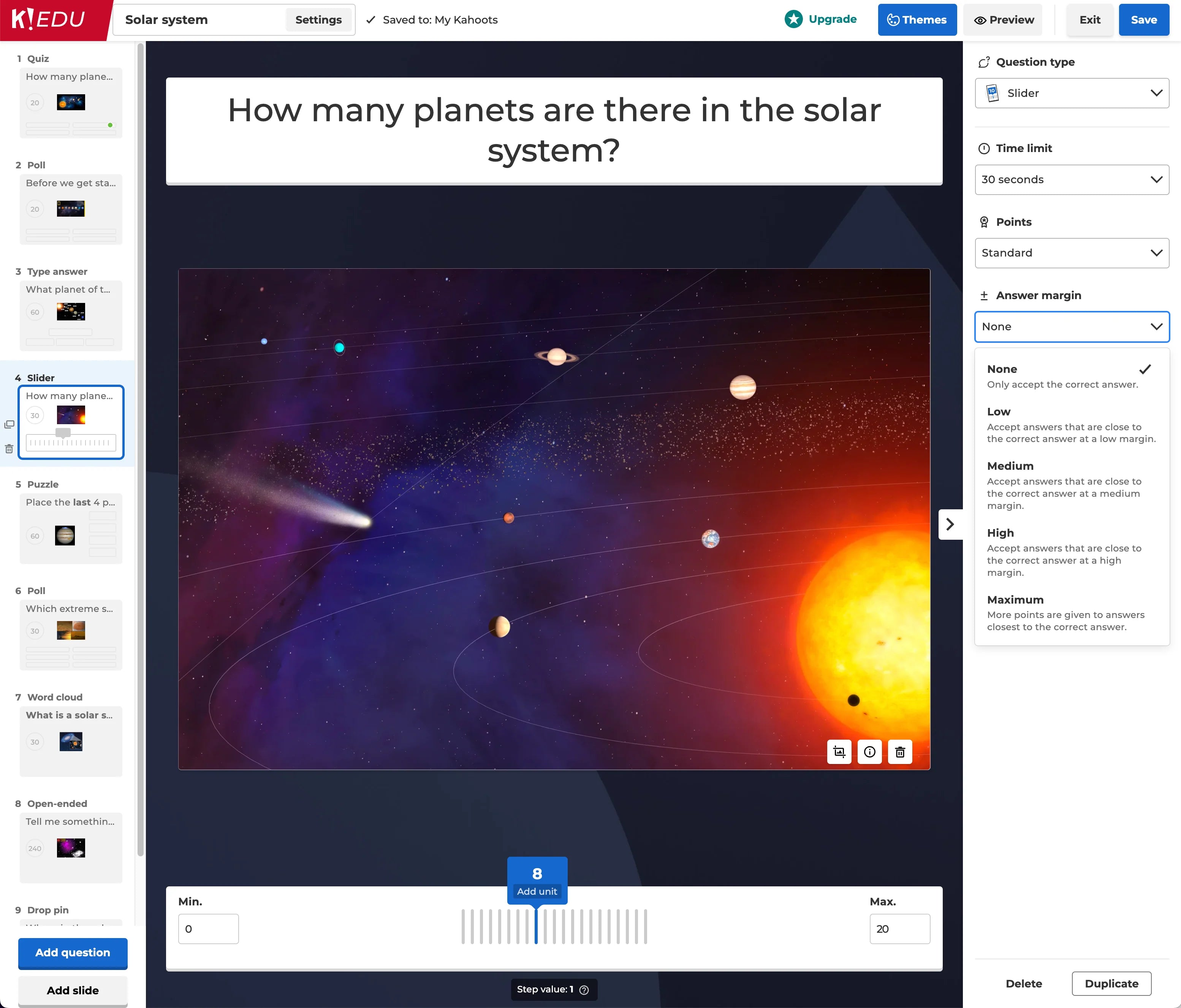Click the Max. value input field

pyautogui.click(x=899, y=929)
